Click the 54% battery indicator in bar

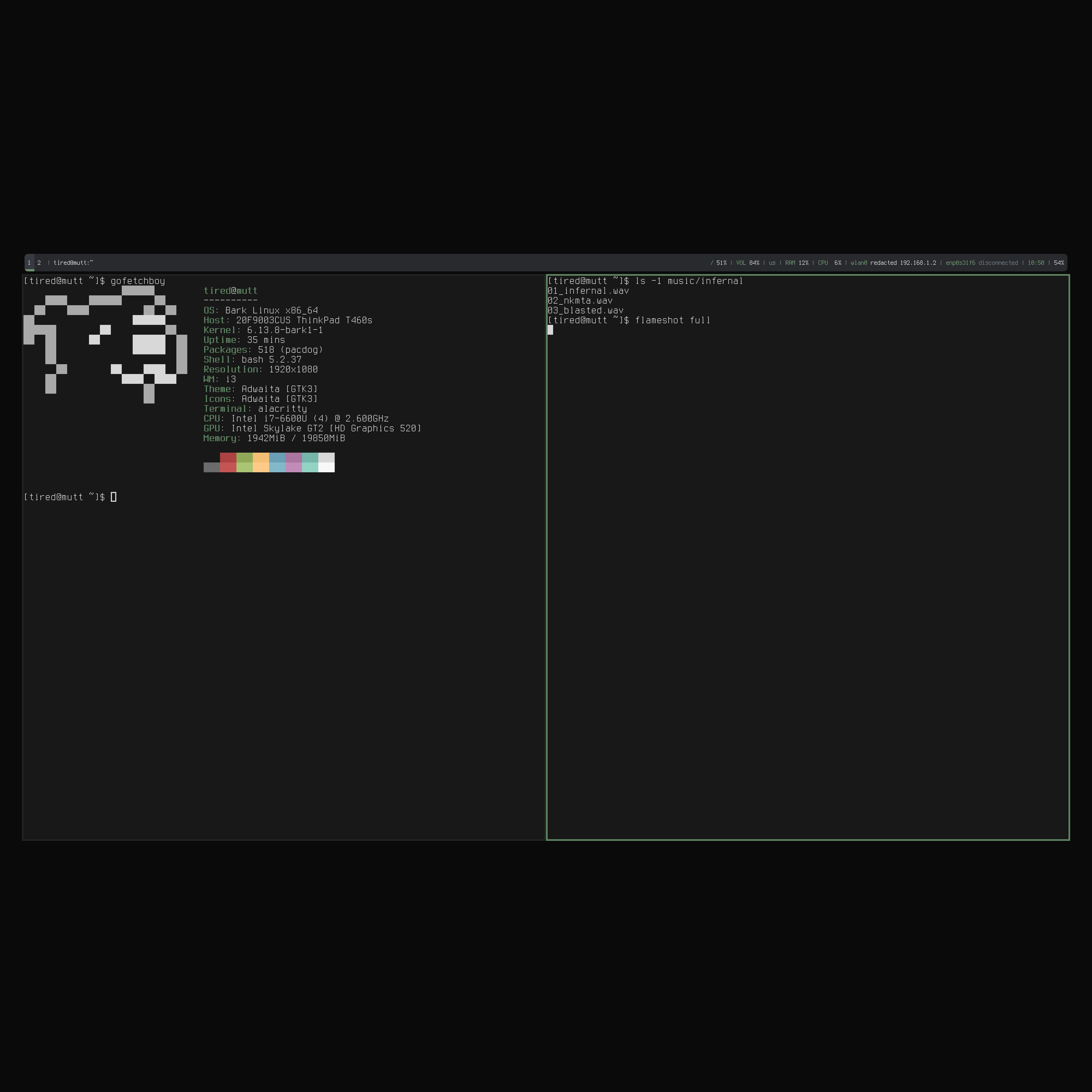coord(1059,263)
